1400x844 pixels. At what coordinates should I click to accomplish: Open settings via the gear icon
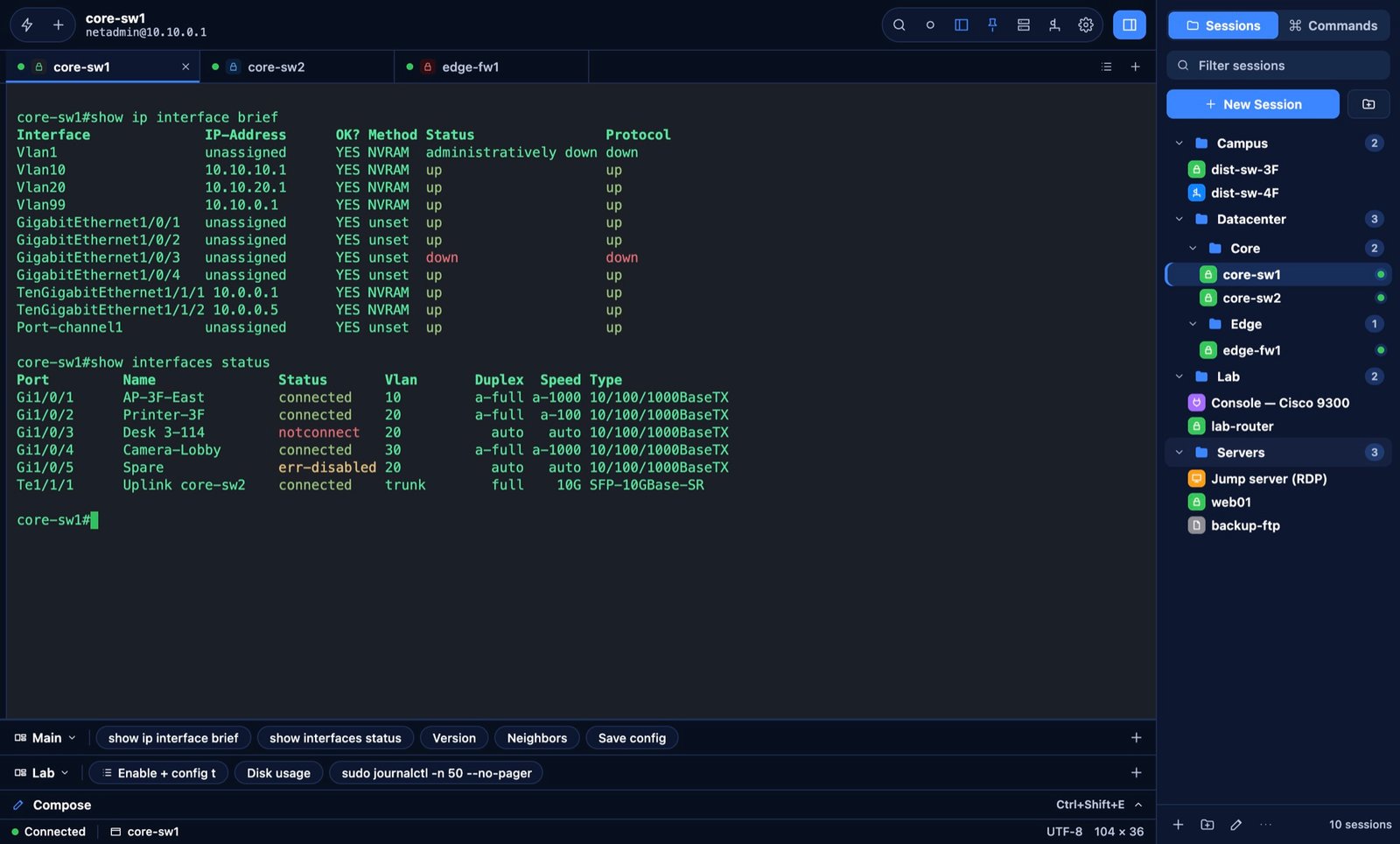point(1086,25)
